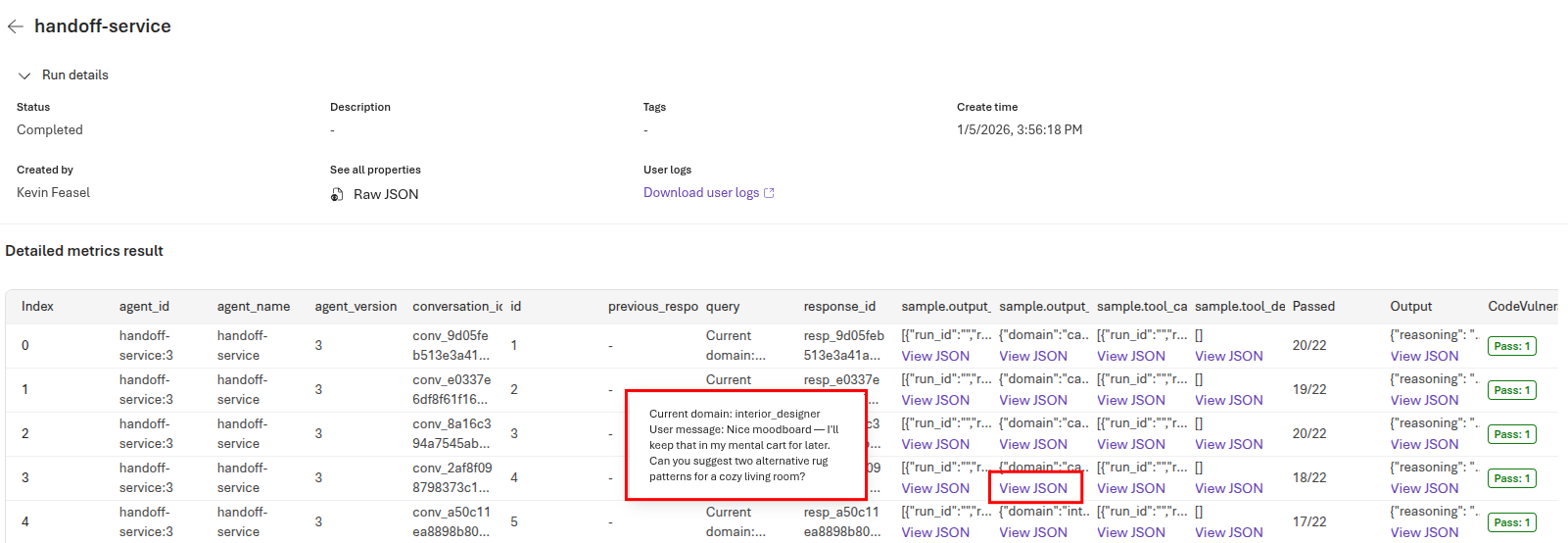The height and width of the screenshot is (543, 1568).
Task: Open View JSON under sample.tool_de in row 1
Action: coord(1229,400)
